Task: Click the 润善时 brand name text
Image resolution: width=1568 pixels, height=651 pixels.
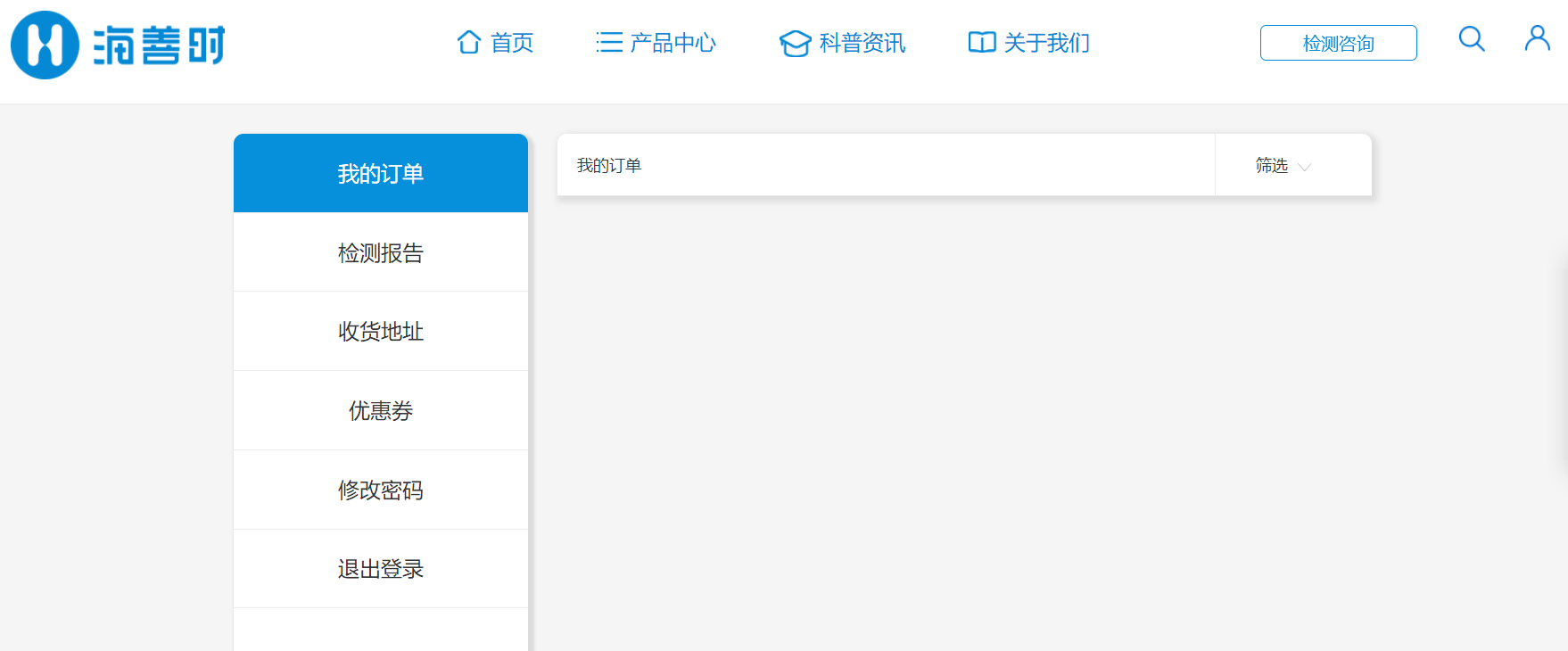Action: pos(160,45)
